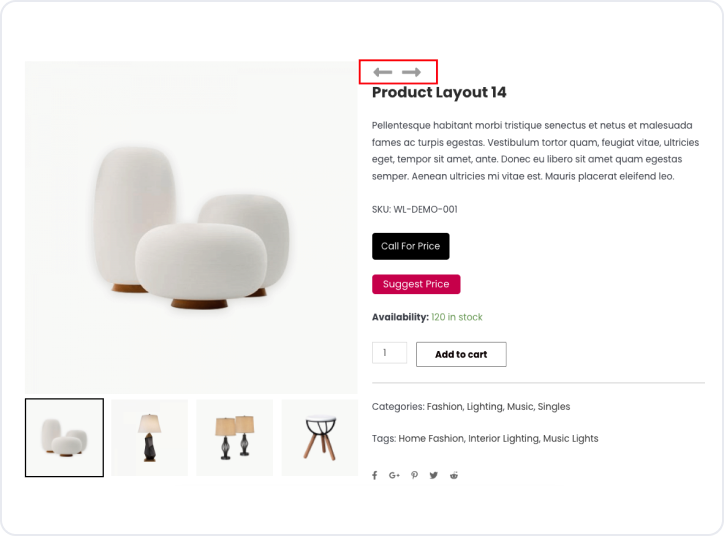Image resolution: width=724 pixels, height=536 pixels.
Task: Select the white pouf thumbnail
Action: click(x=64, y=437)
